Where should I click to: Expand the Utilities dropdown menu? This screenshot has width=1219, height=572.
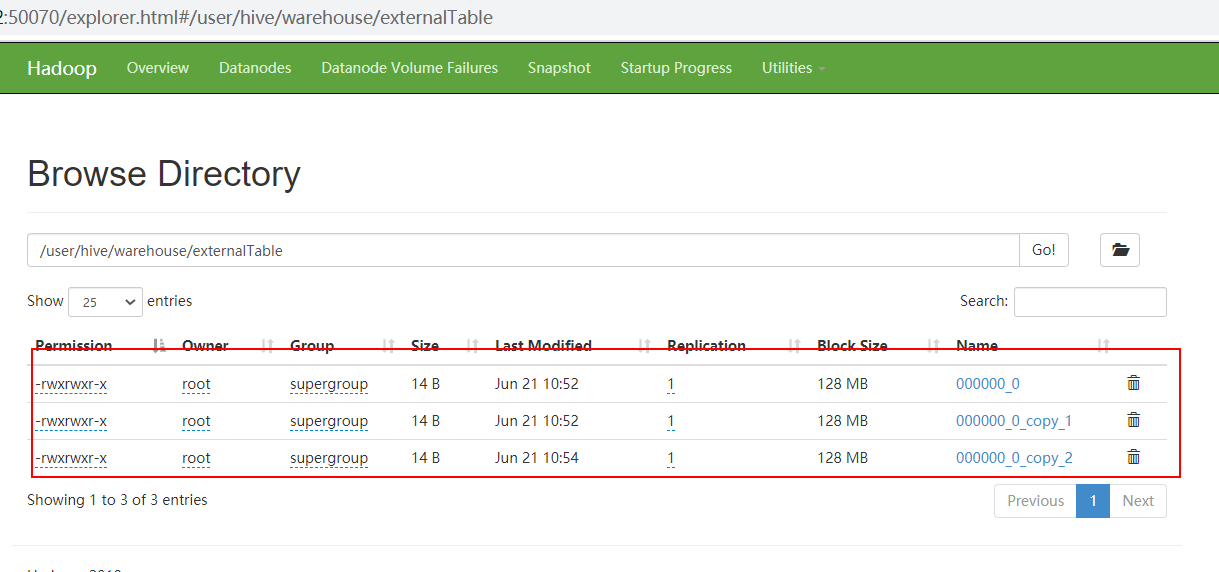click(x=794, y=68)
